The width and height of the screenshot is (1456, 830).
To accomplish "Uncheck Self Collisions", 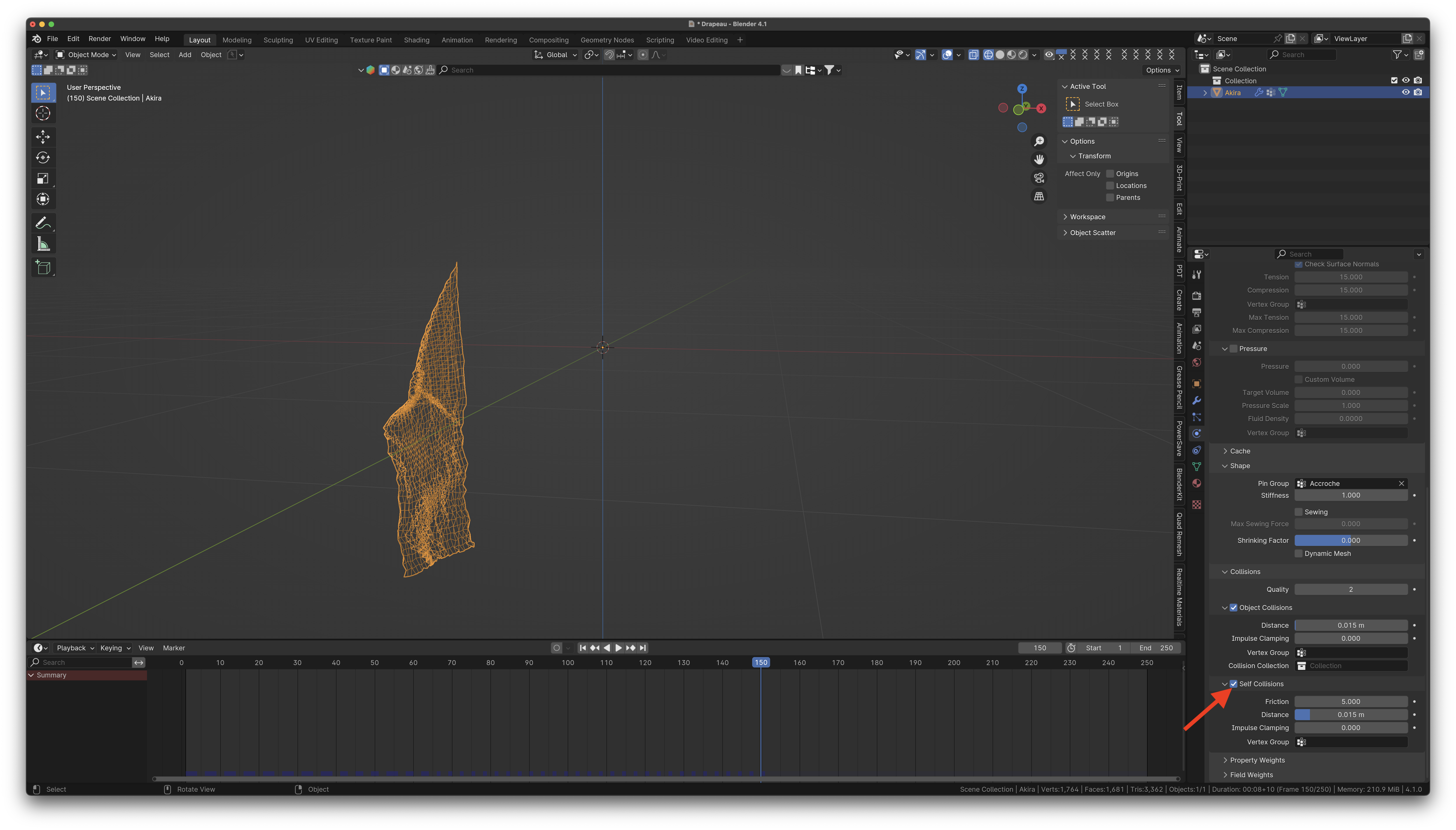I will pos(1234,684).
